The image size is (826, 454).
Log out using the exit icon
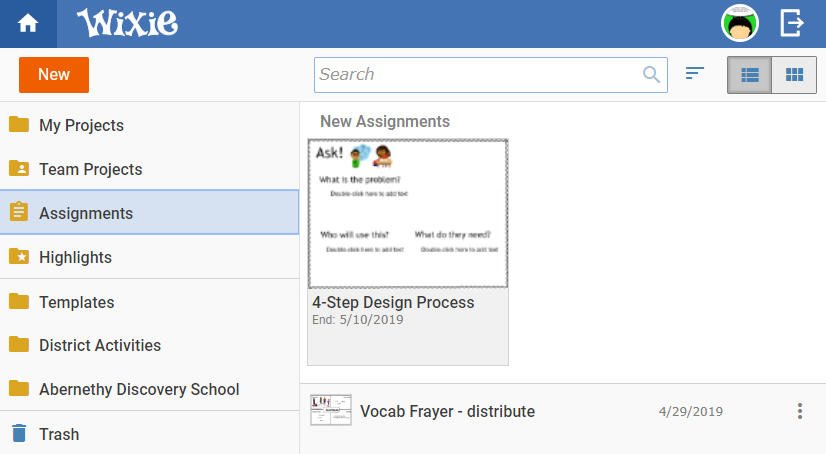pyautogui.click(x=791, y=23)
